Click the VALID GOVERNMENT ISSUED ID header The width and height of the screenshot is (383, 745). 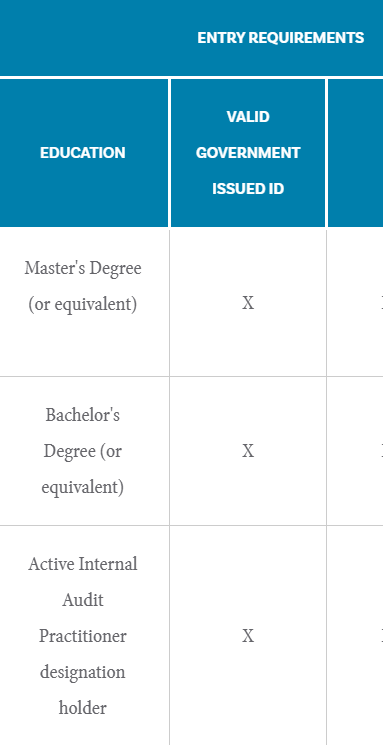coord(248,153)
